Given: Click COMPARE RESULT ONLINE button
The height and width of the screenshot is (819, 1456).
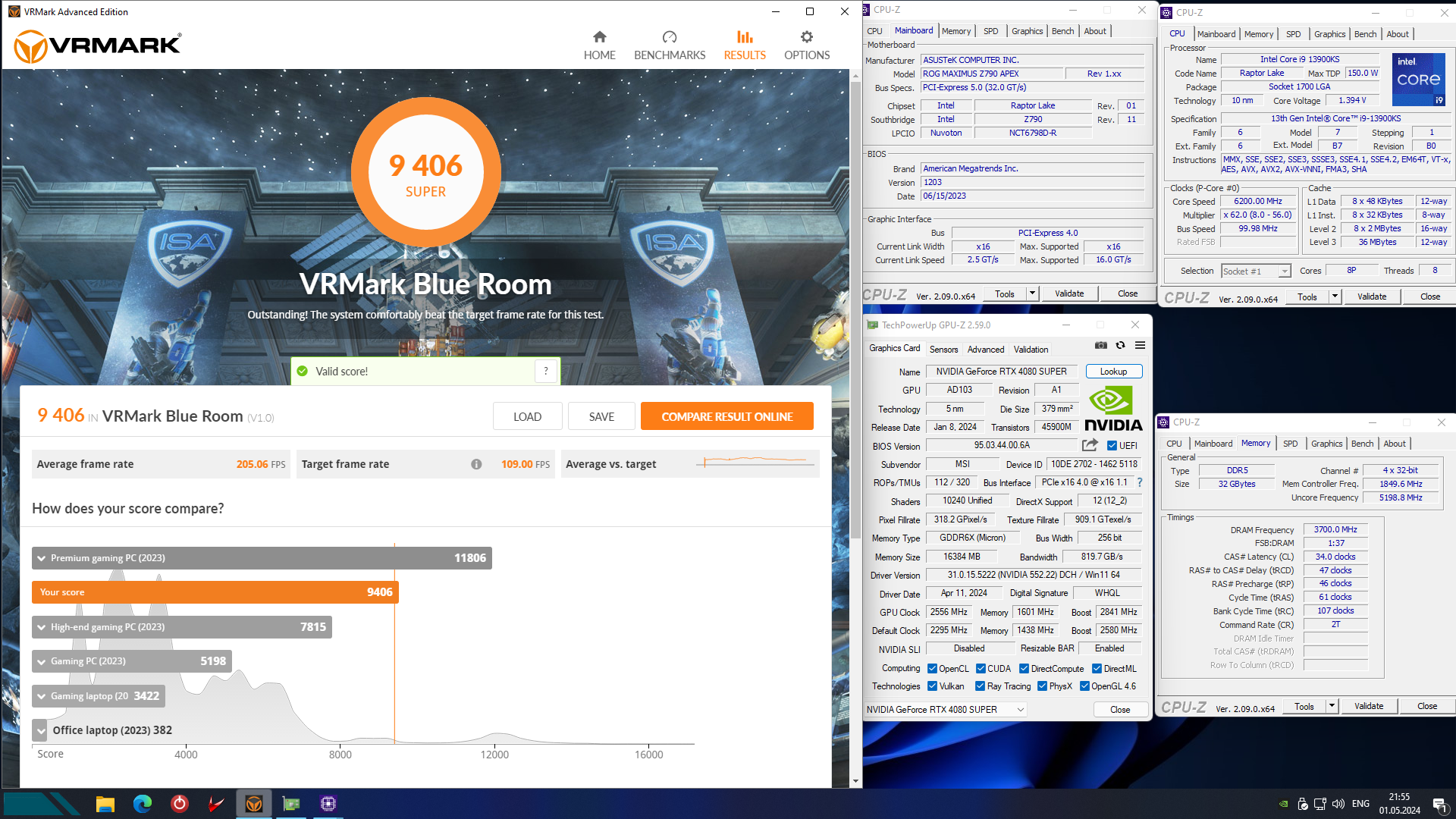Looking at the screenshot, I should tap(726, 416).
